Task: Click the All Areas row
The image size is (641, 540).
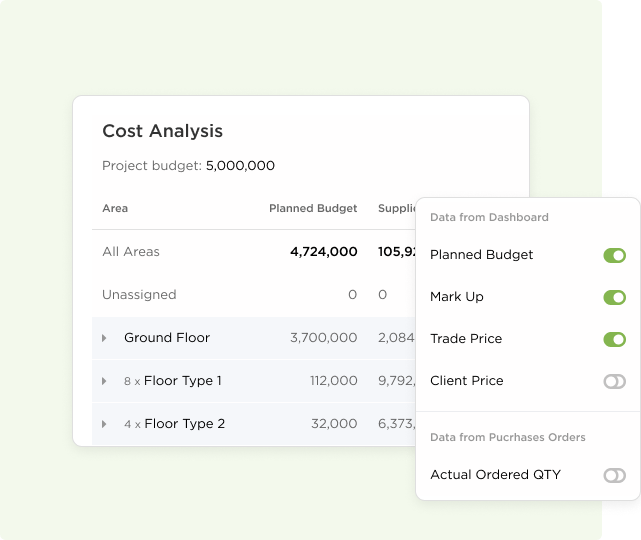Action: point(253,252)
